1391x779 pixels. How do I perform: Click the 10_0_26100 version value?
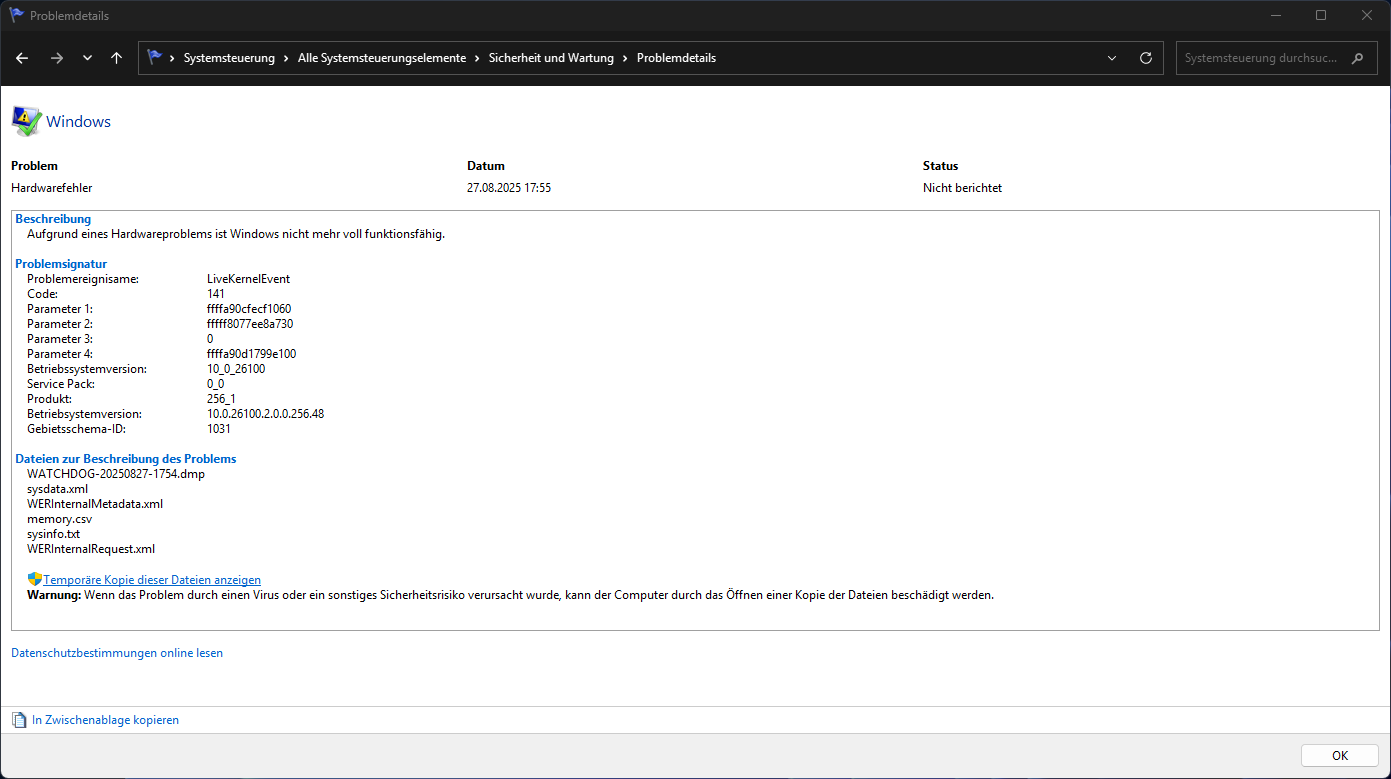point(236,369)
